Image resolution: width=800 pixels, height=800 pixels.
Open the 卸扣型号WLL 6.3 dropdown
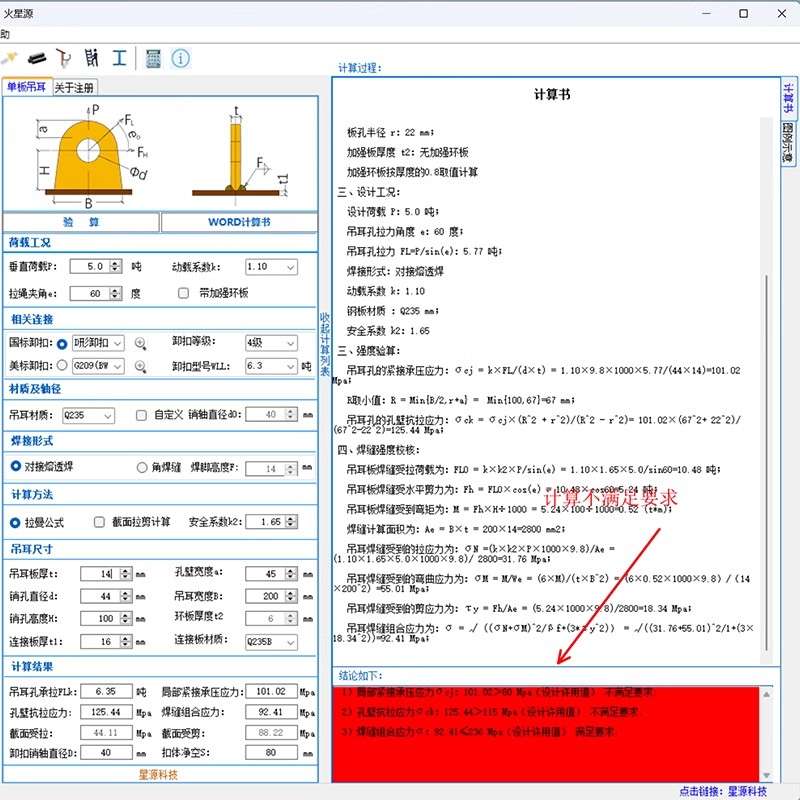271,366
